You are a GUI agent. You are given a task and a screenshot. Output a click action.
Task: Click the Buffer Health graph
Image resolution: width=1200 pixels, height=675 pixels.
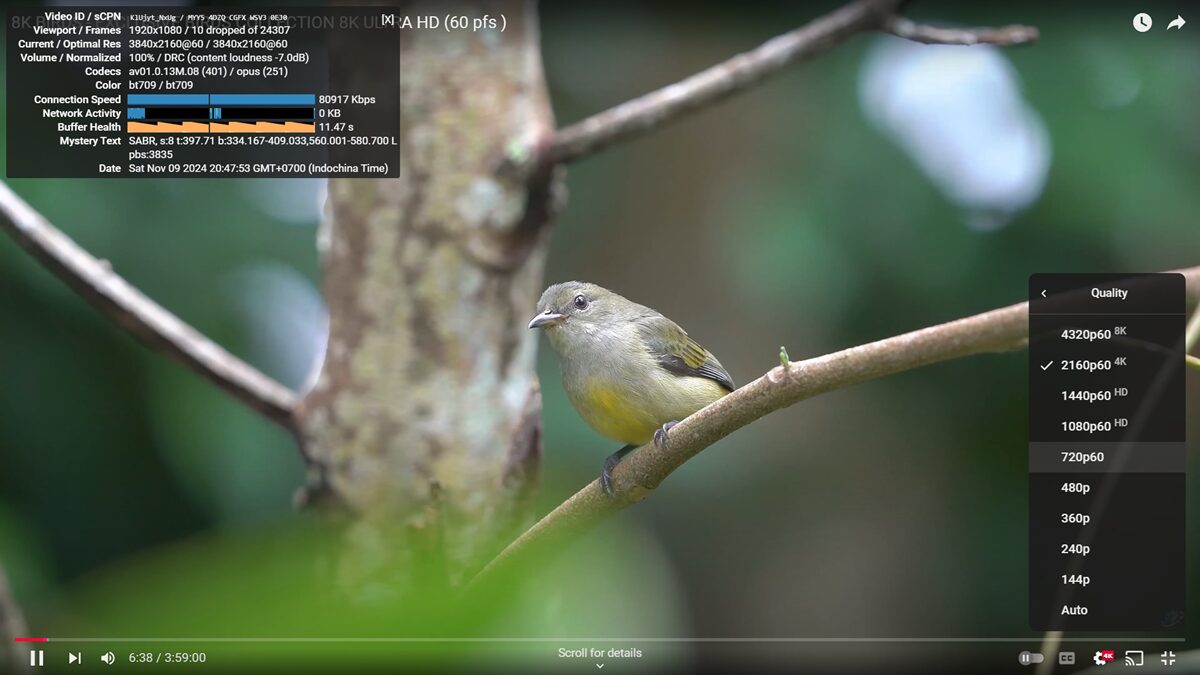[x=221, y=127]
